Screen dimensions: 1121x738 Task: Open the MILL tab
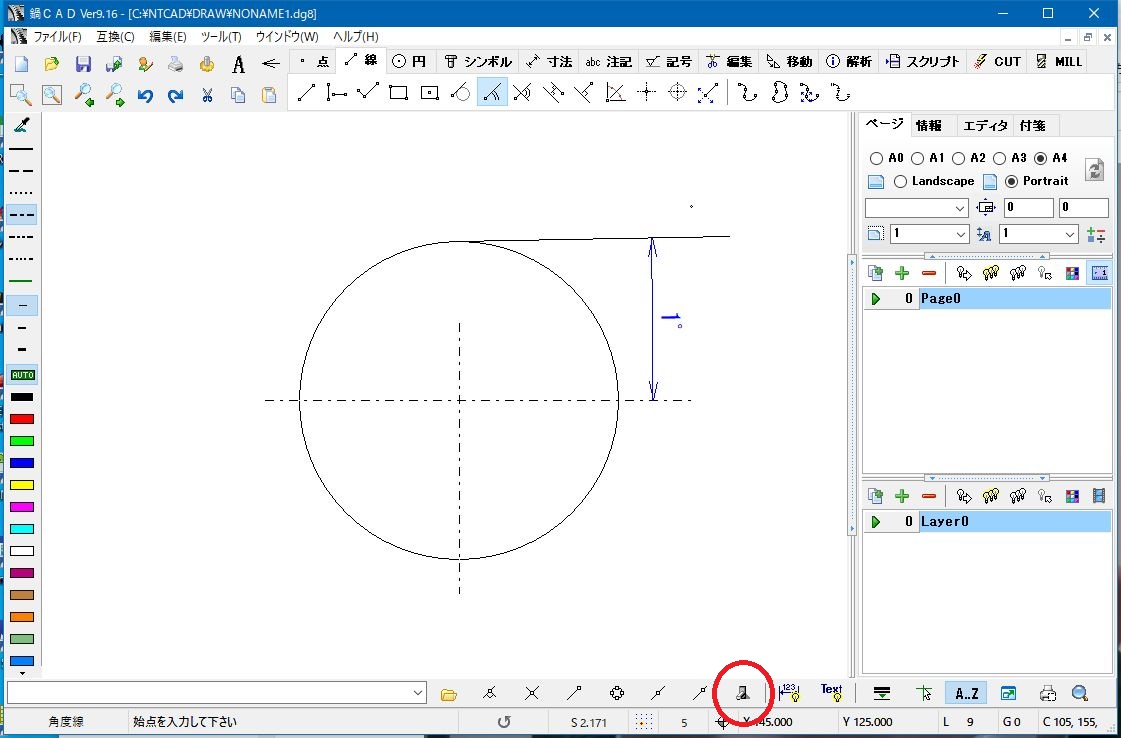[1059, 62]
